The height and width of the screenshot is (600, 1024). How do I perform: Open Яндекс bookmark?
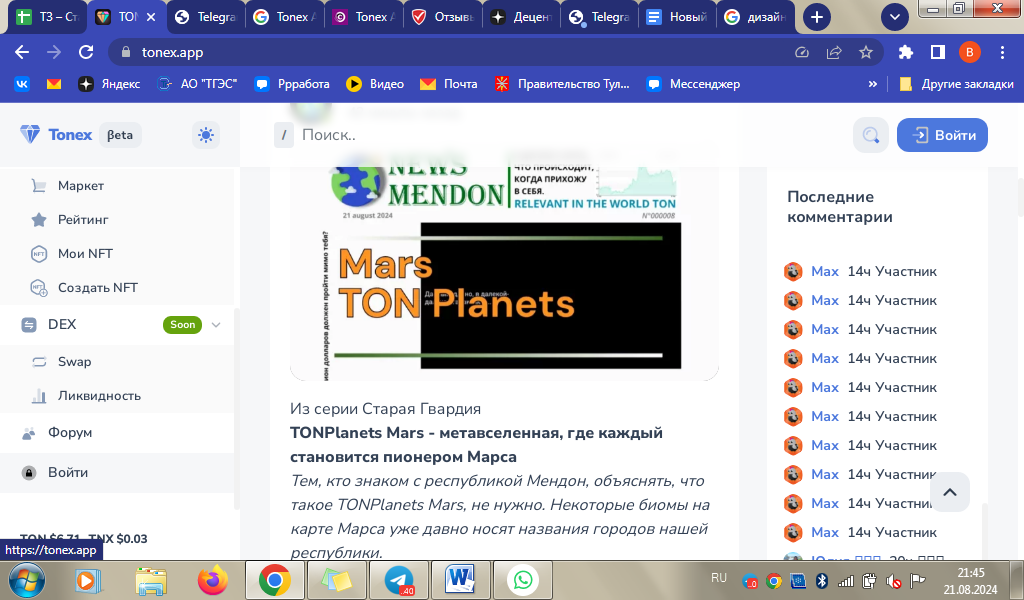pyautogui.click(x=109, y=84)
